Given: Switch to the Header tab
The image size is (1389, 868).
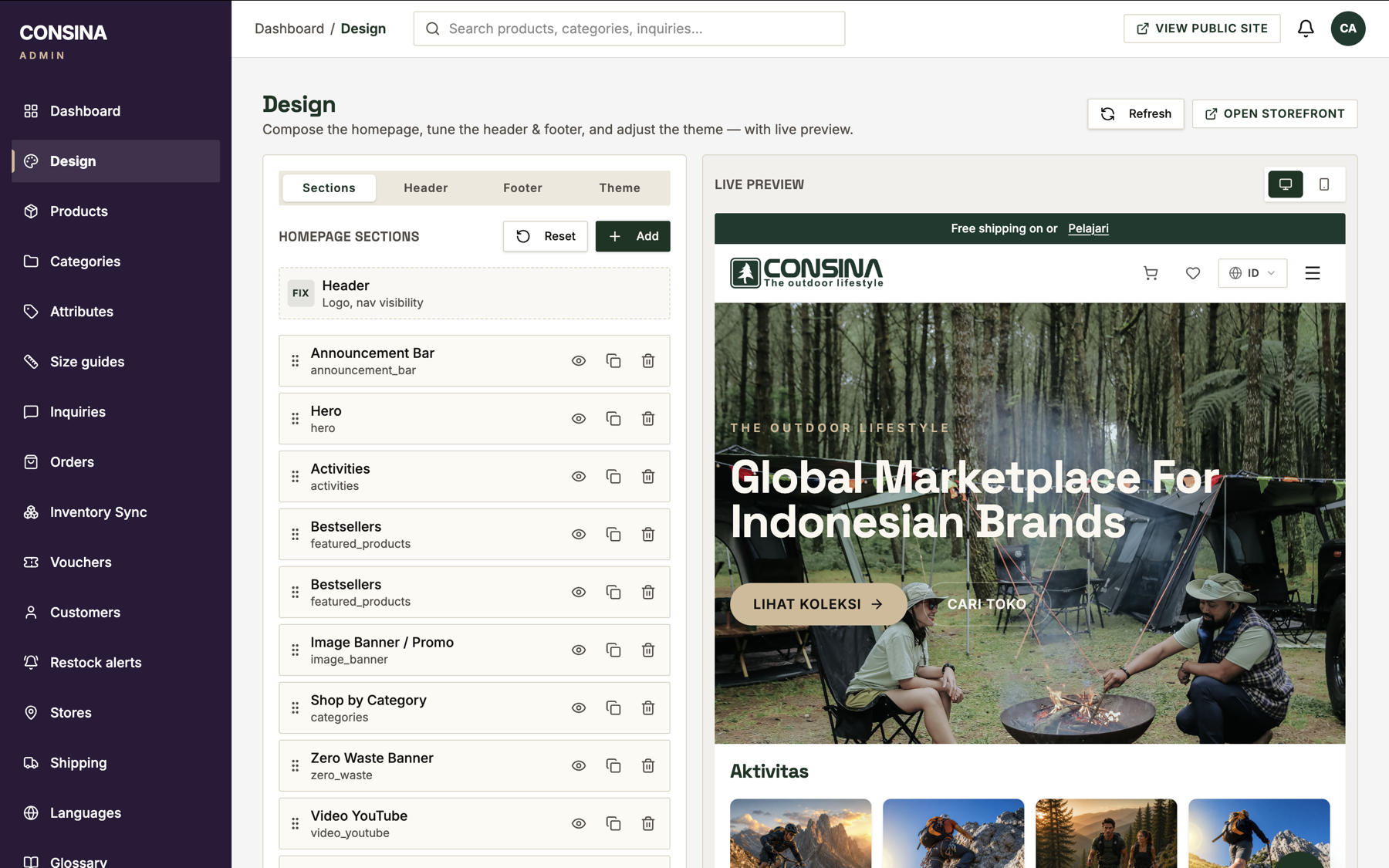Looking at the screenshot, I should click(x=426, y=187).
